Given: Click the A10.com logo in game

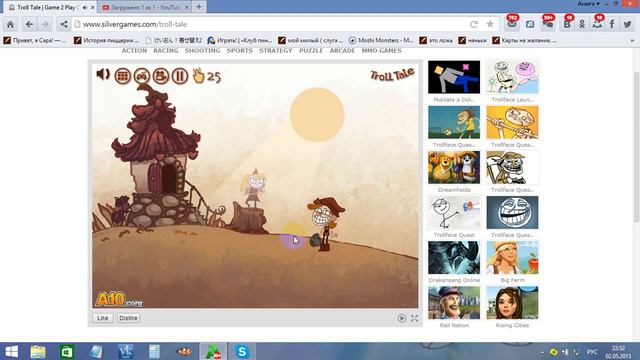Looking at the screenshot, I should tap(119, 299).
